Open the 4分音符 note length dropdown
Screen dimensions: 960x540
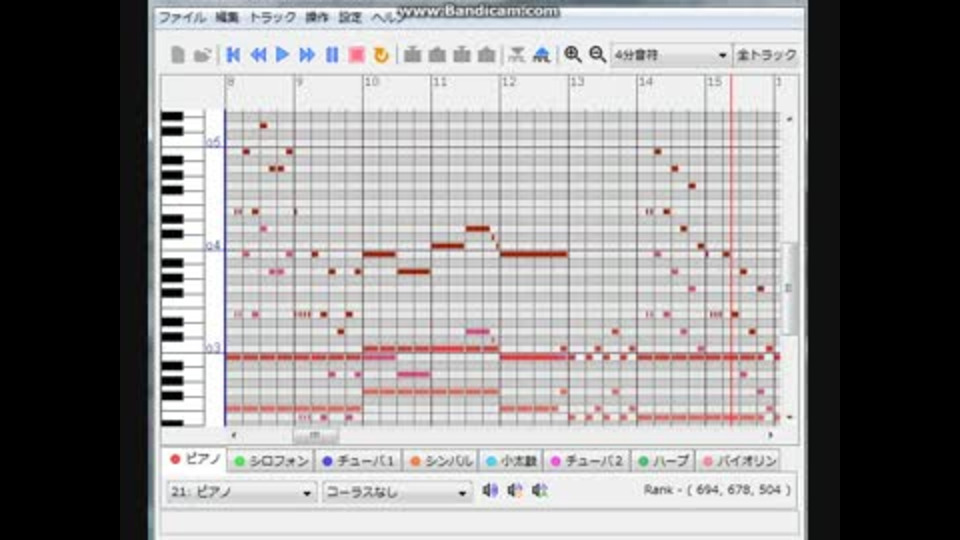670,55
